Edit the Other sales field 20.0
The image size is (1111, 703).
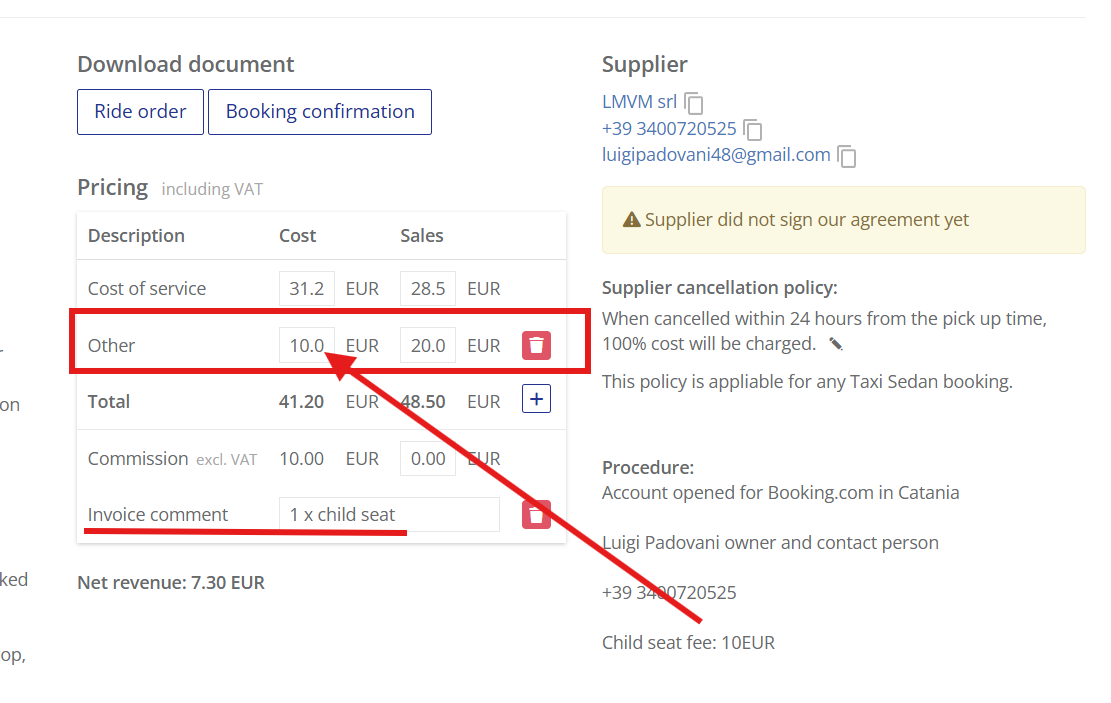(x=428, y=345)
